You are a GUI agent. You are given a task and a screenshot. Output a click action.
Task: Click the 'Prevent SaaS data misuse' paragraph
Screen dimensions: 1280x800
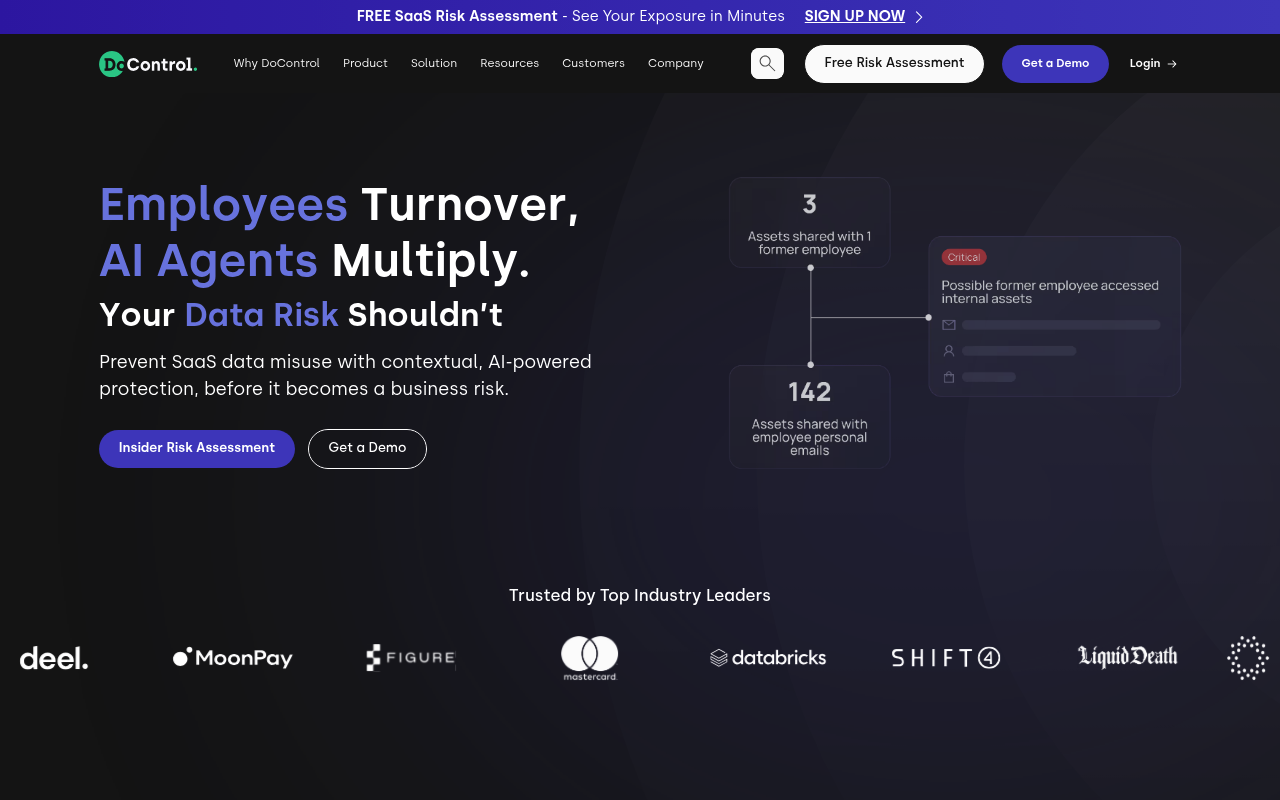(x=345, y=375)
